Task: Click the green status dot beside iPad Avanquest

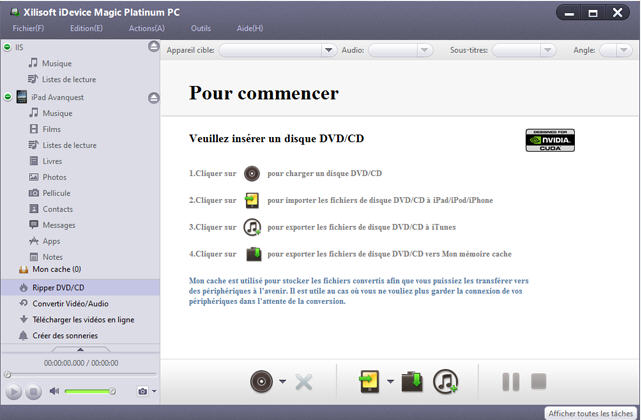Action: (7, 97)
